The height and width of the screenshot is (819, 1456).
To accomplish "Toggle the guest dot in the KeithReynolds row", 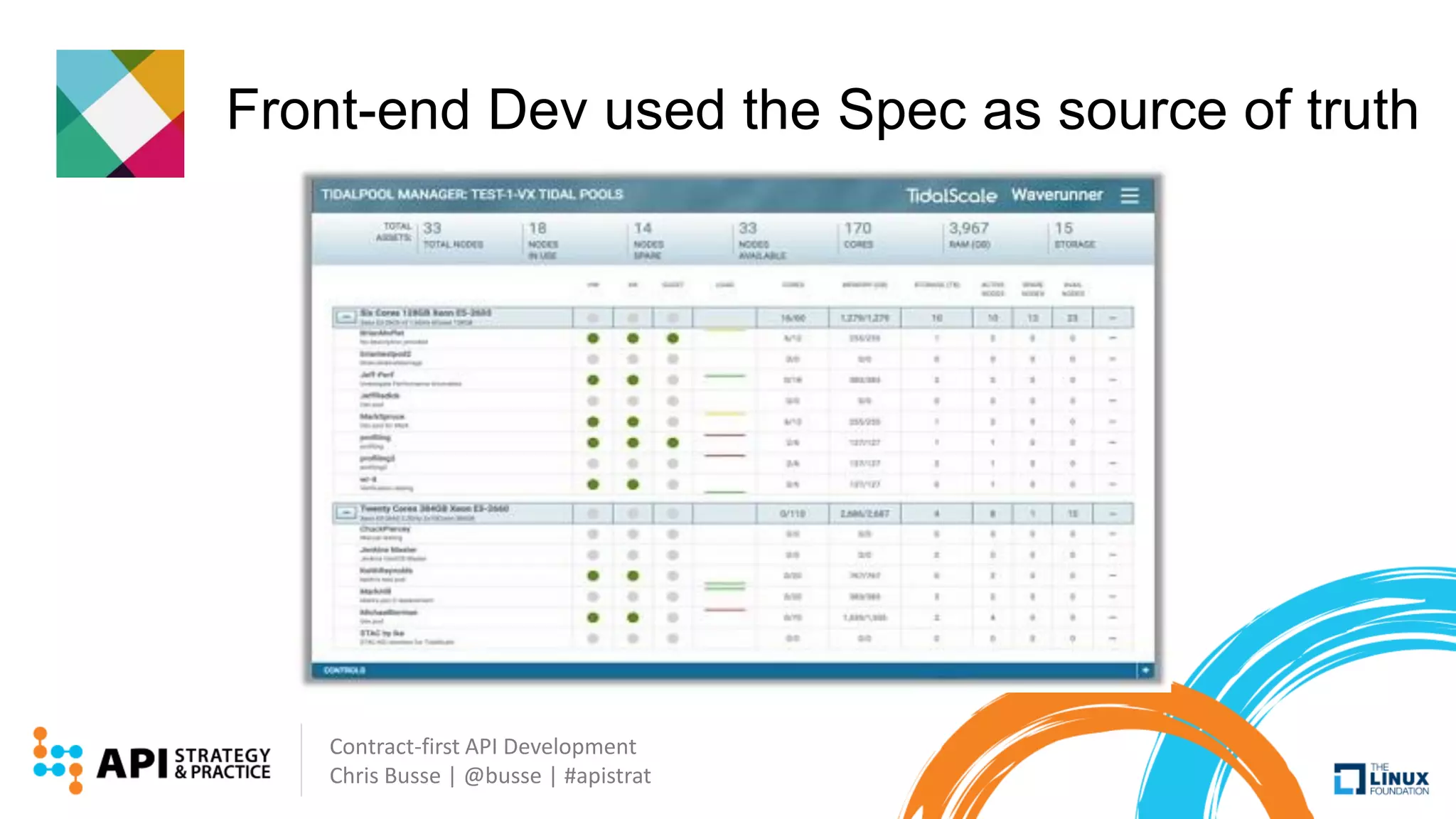I will (x=673, y=576).
